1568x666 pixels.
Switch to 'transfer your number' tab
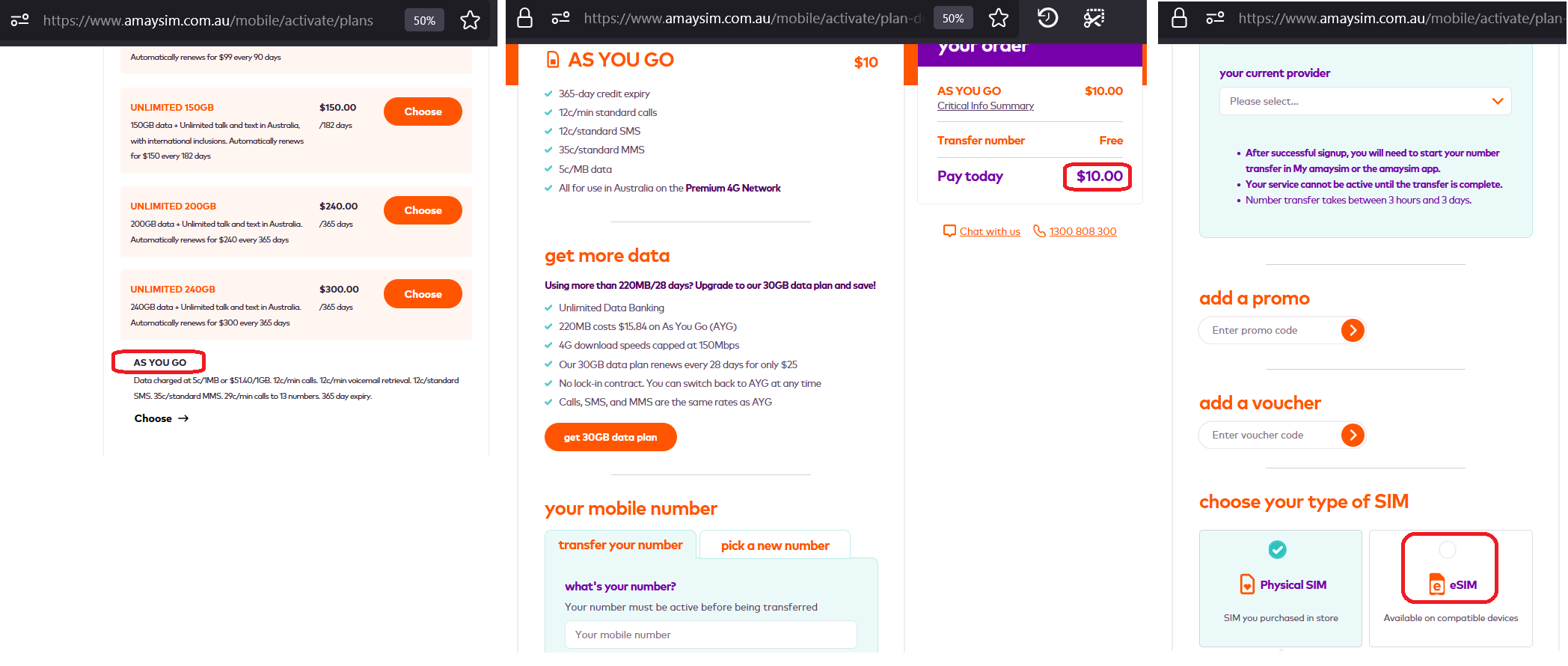tap(620, 545)
